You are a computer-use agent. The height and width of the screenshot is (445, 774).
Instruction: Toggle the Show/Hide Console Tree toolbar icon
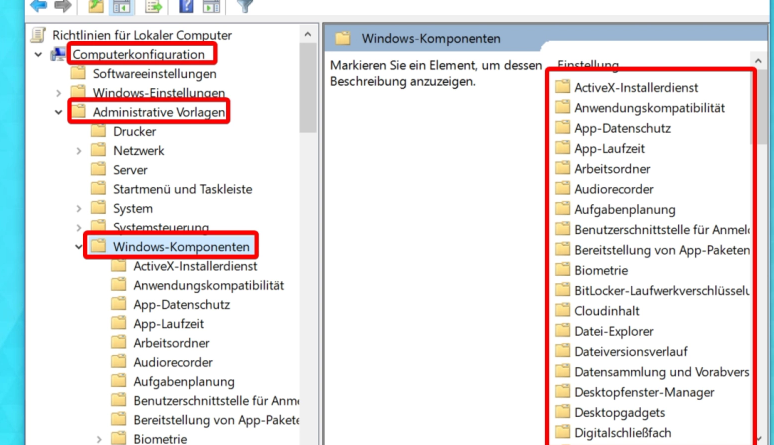(x=121, y=6)
